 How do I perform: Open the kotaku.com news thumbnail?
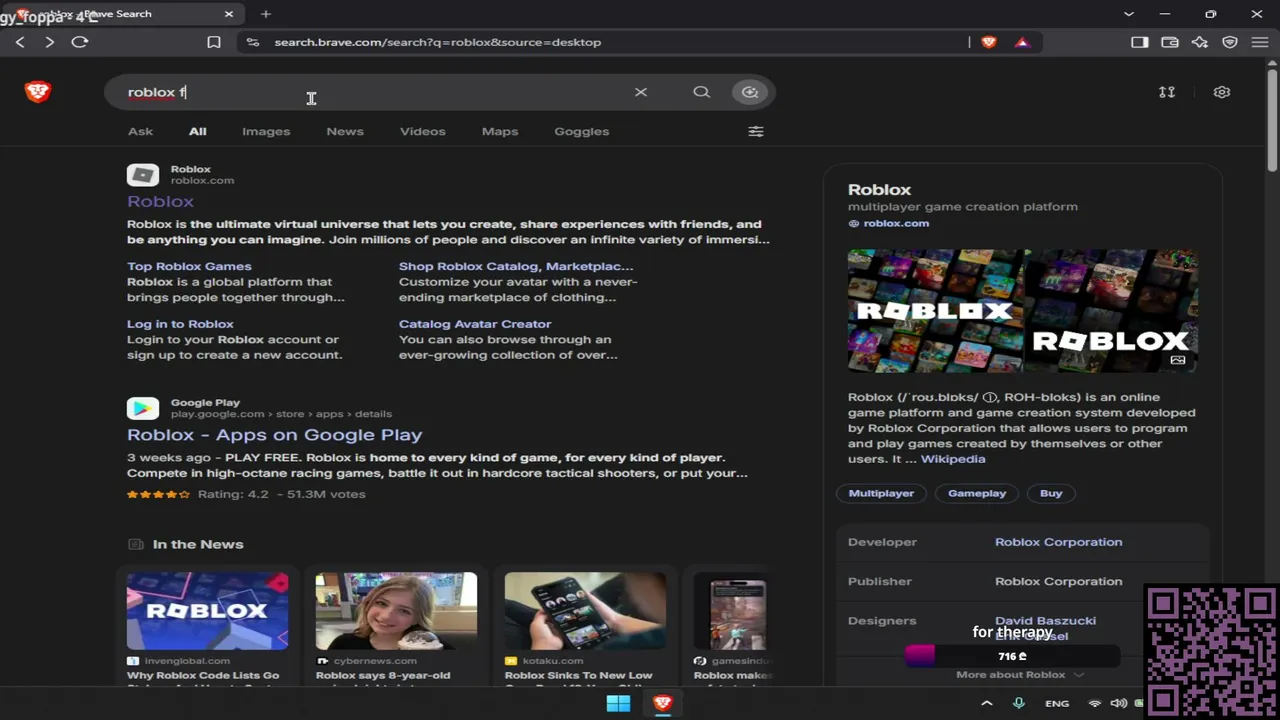tap(585, 610)
